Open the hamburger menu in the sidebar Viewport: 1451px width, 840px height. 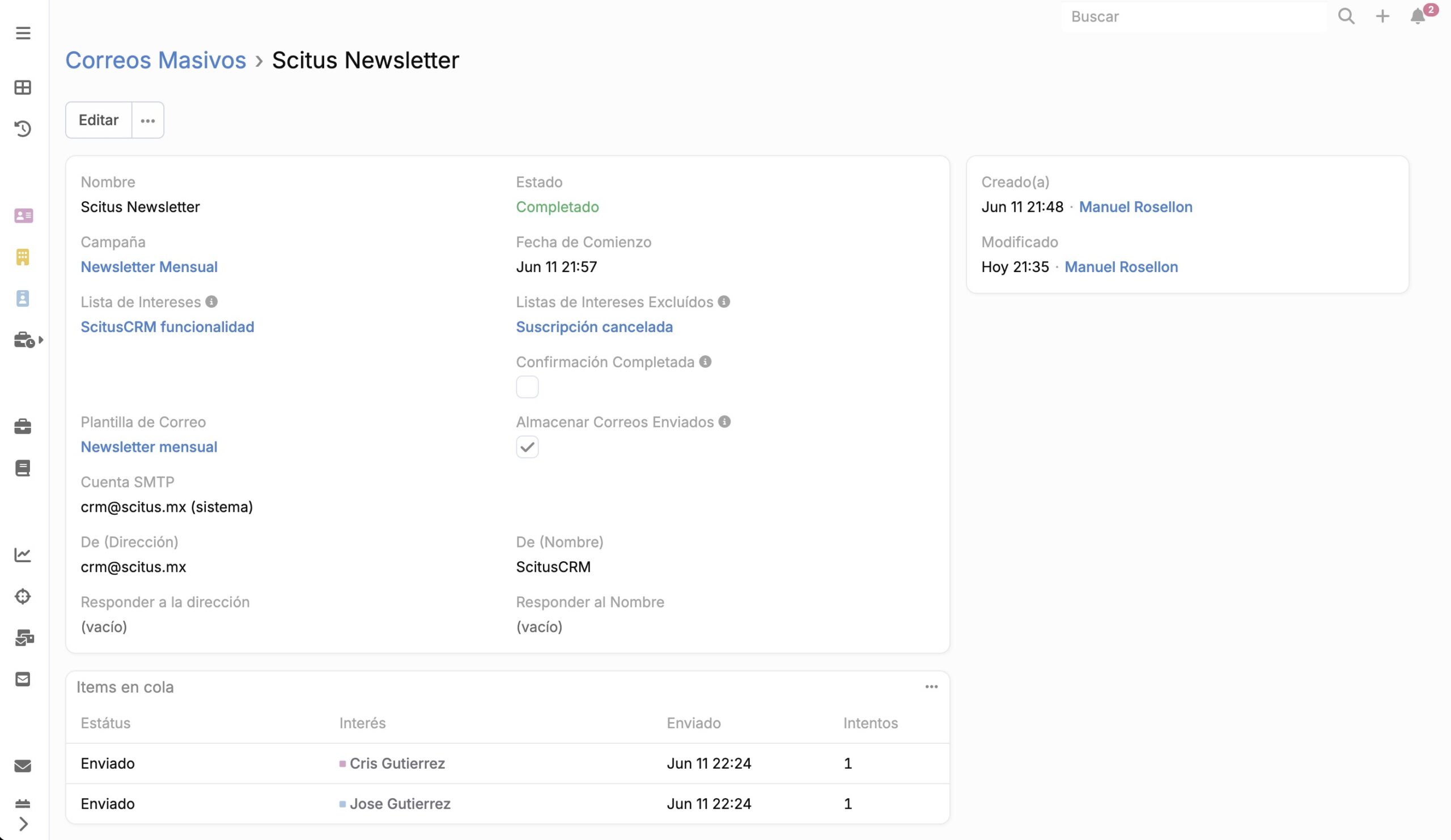(23, 33)
